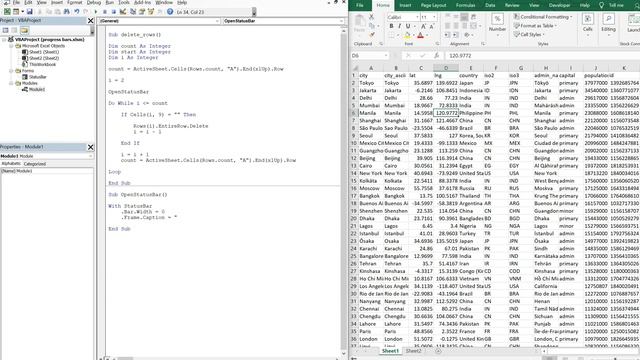Toggle Bold formatting in Excel ribbon
This screenshot has width=640, height=360.
pyautogui.click(x=391, y=26)
